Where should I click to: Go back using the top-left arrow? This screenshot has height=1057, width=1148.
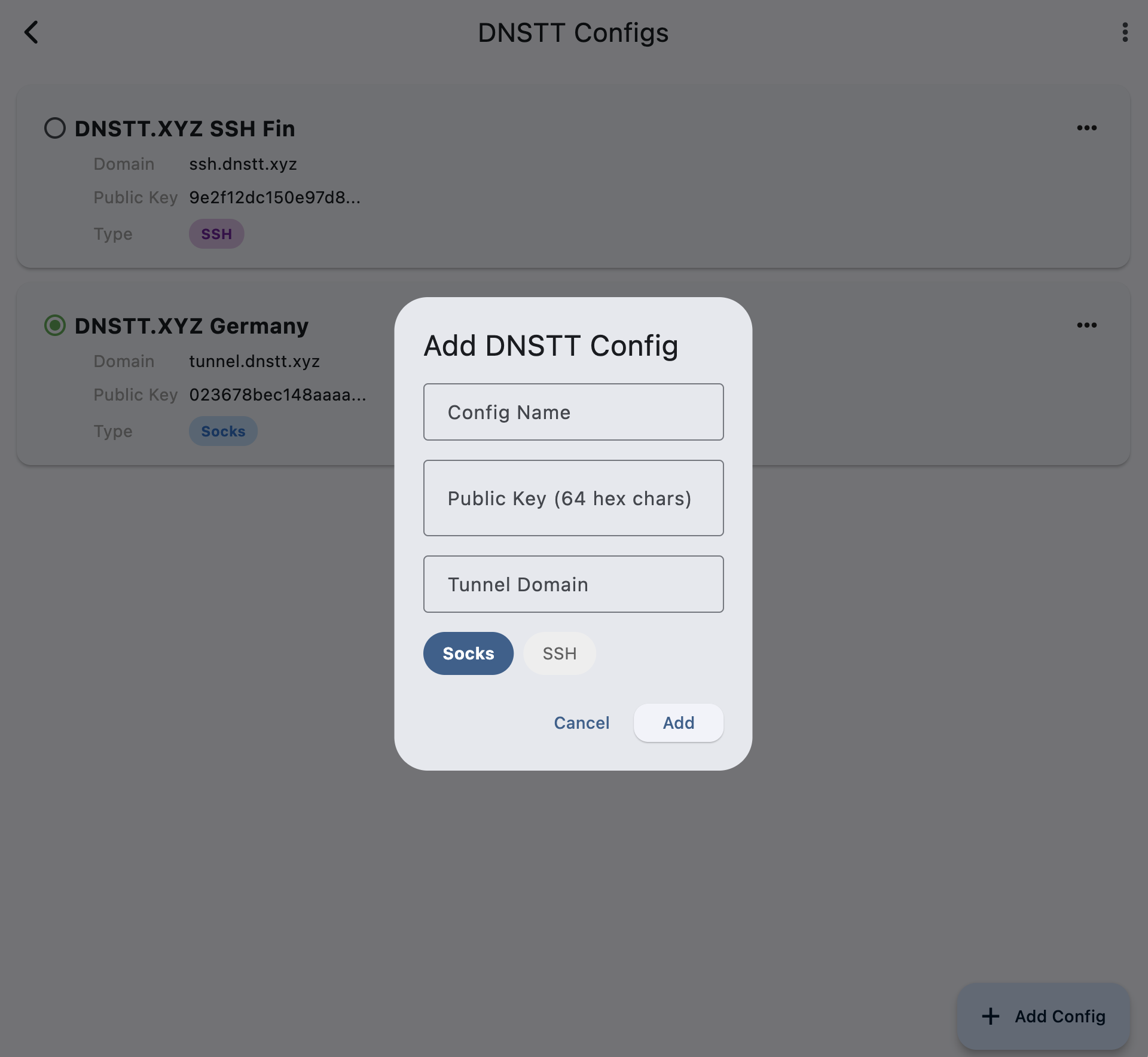(31, 32)
